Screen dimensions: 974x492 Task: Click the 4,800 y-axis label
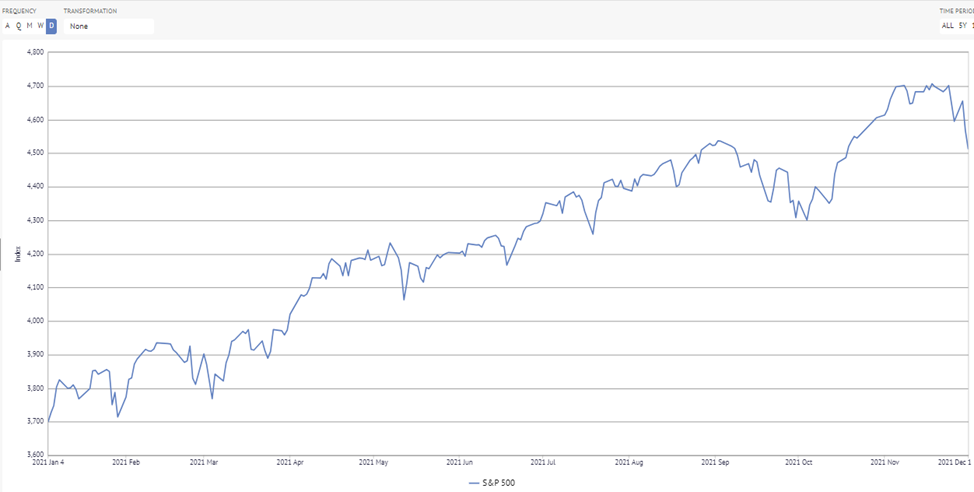(35, 52)
